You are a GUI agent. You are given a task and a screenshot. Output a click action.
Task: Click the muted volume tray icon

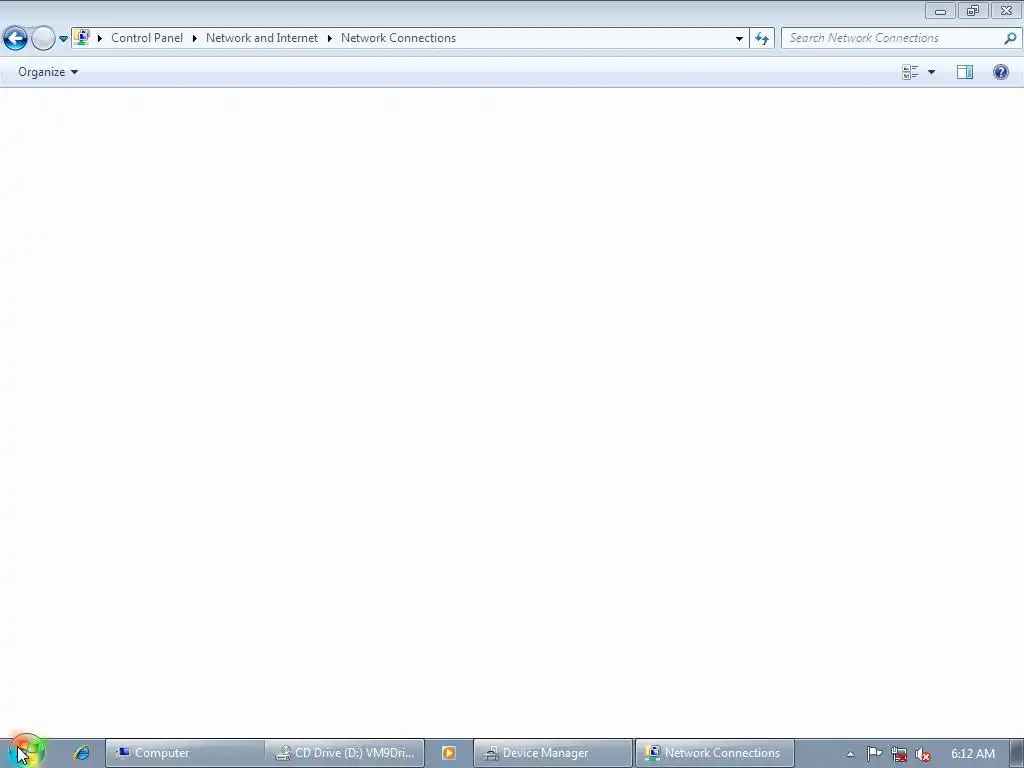click(x=923, y=754)
